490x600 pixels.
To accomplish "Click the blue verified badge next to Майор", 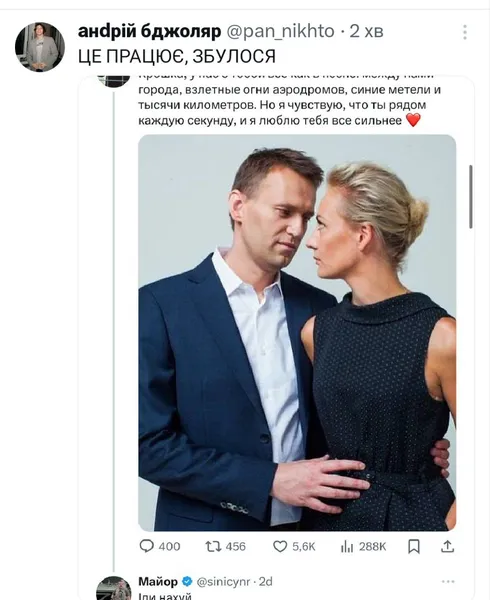I will coord(187,582).
